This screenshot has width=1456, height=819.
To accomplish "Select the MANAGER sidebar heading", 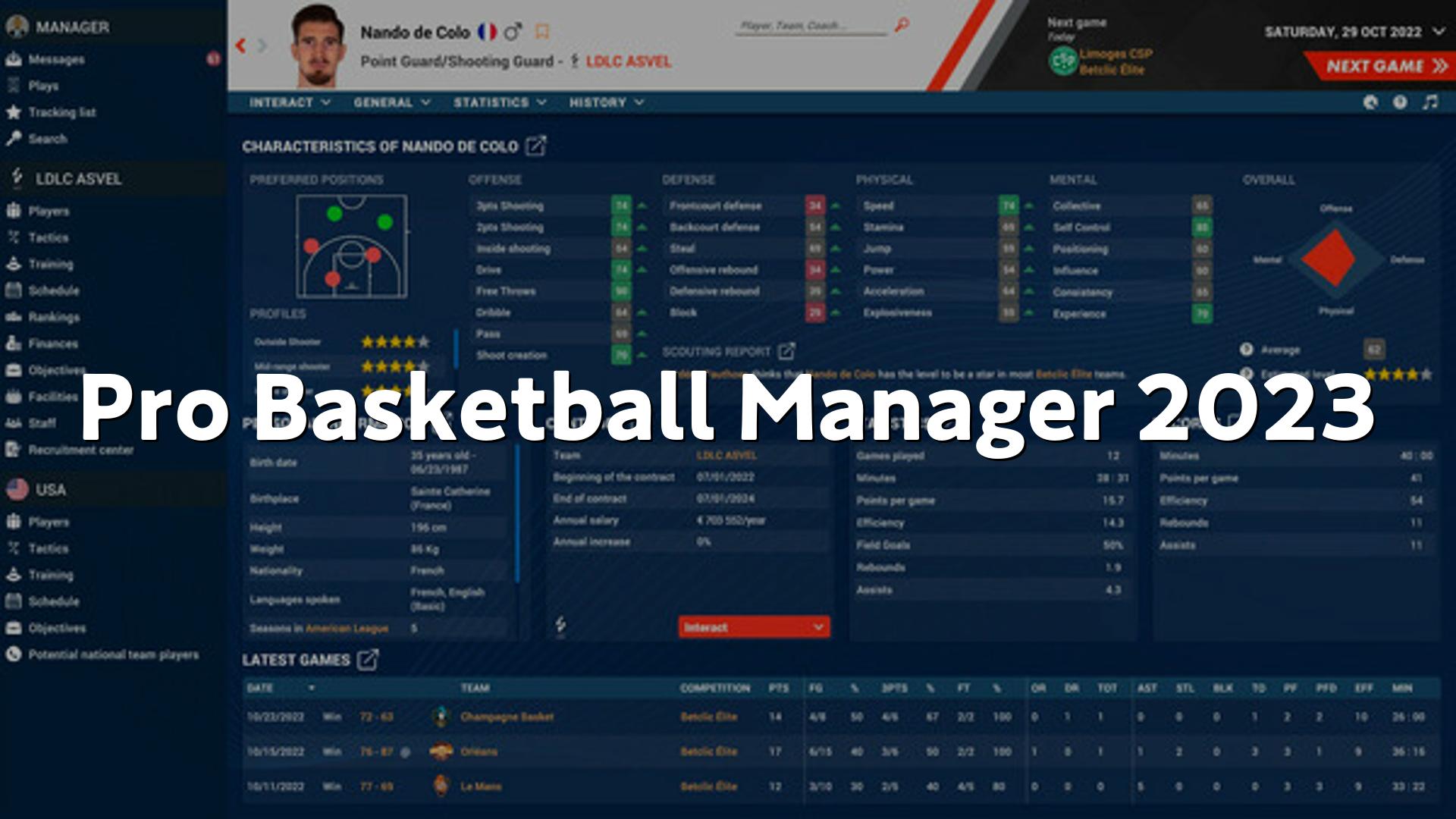I will coord(73,27).
